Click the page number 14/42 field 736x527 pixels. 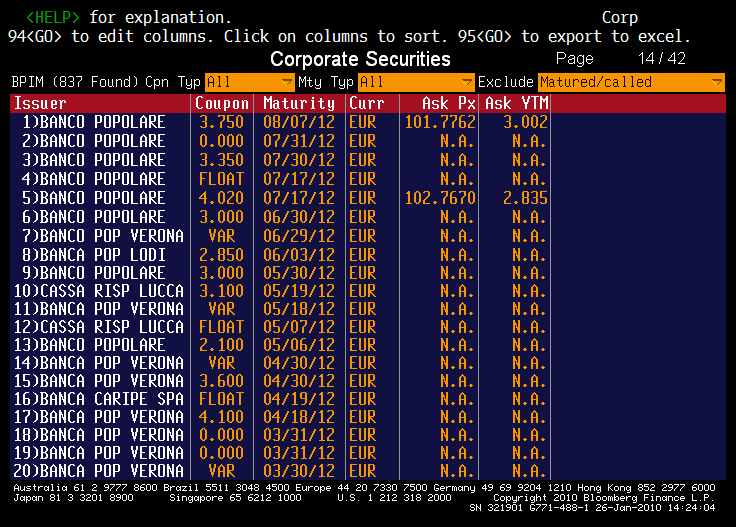coord(661,58)
